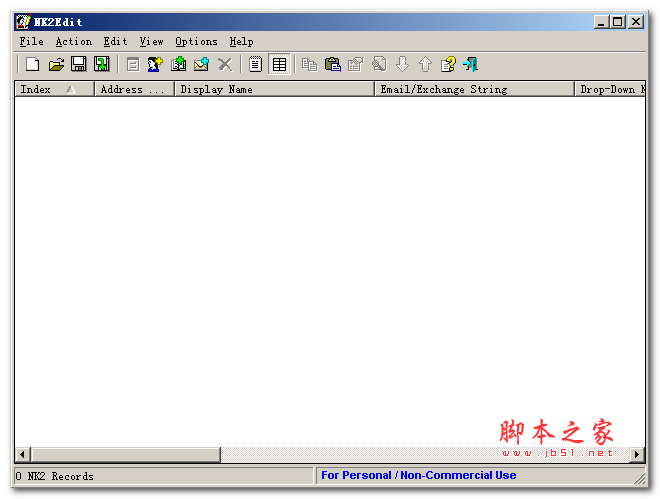The width and height of the screenshot is (660, 499).
Task: Click the Exit door icon in toolbar
Action: [470, 65]
